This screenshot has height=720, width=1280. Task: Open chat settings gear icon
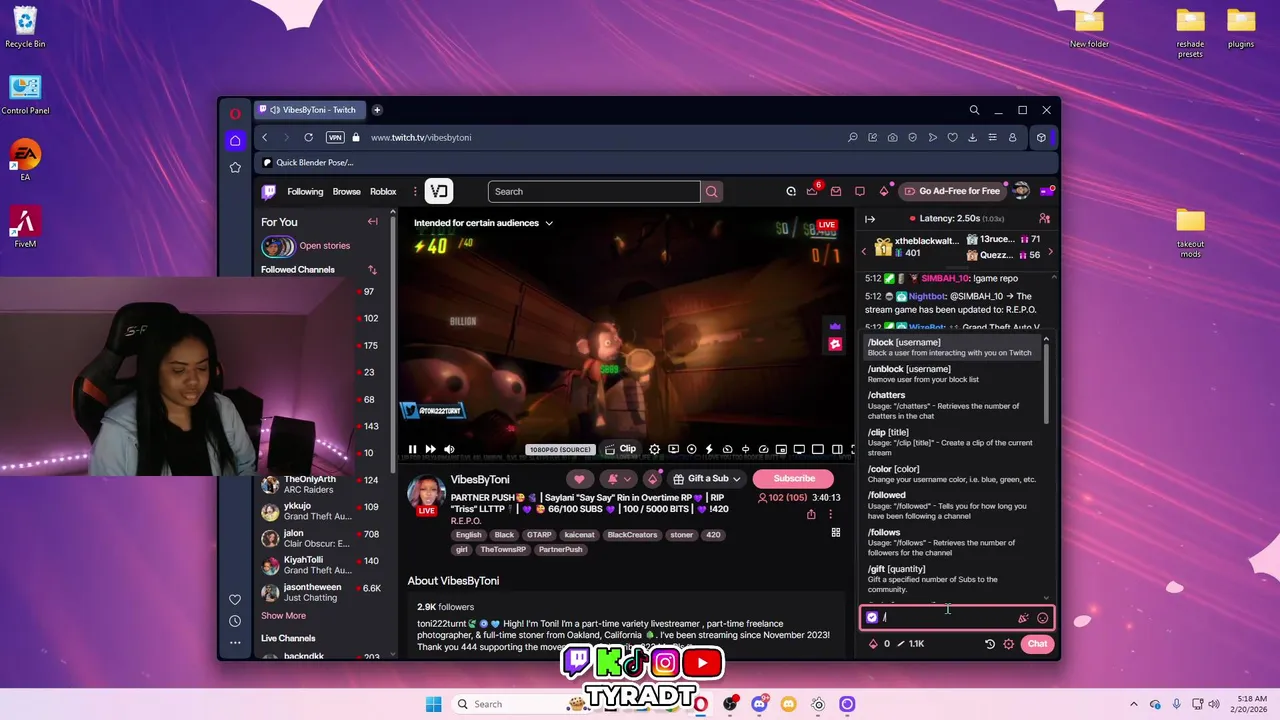[1008, 644]
